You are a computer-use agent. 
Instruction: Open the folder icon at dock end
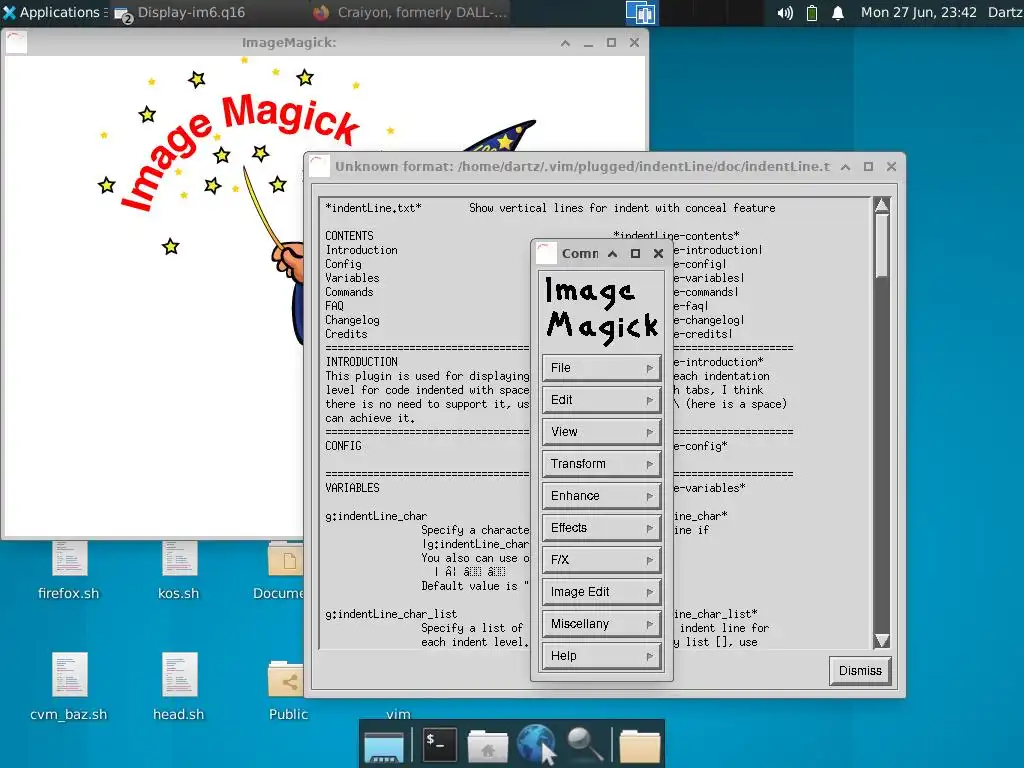pyautogui.click(x=639, y=746)
